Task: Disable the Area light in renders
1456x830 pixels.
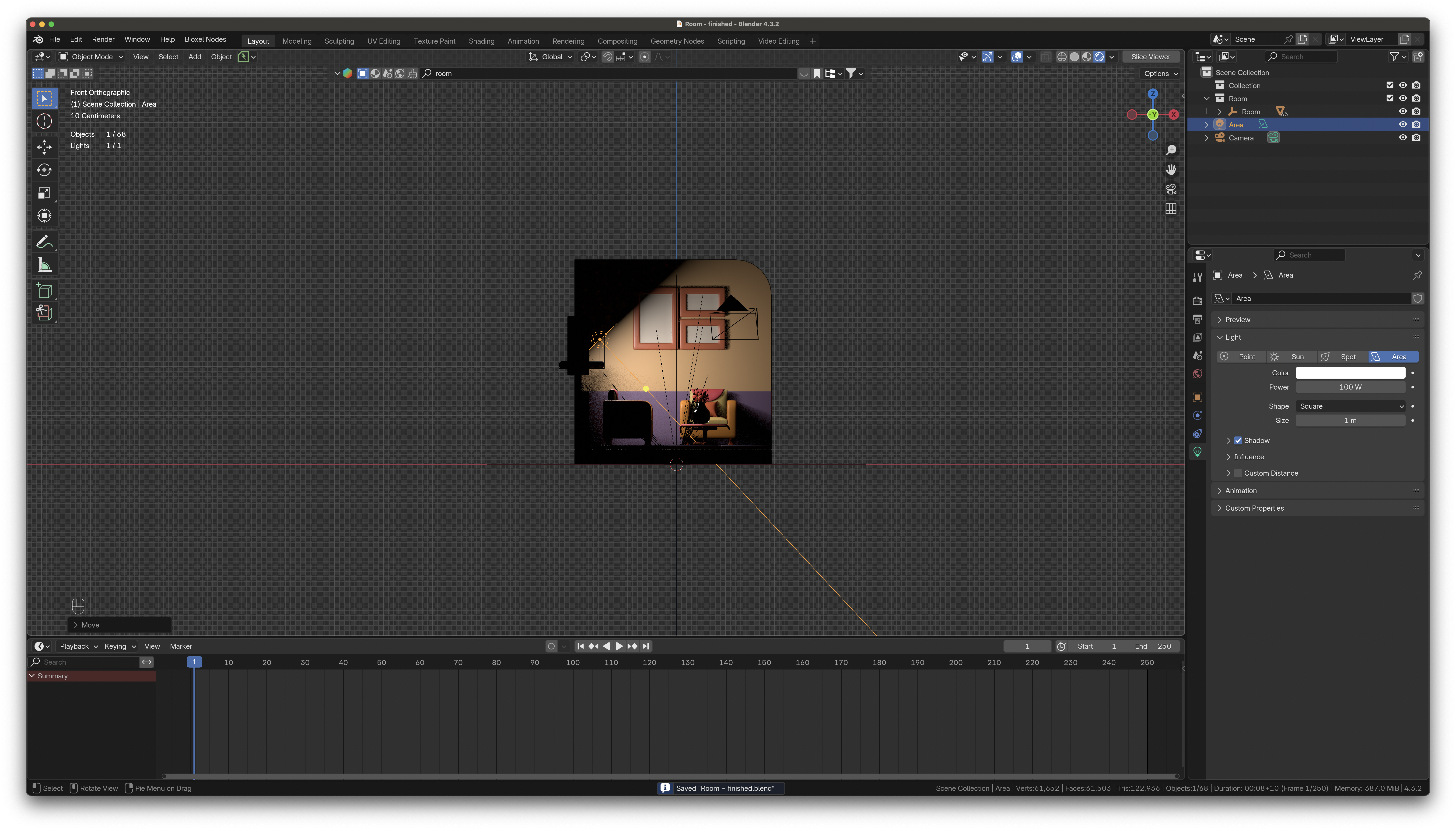Action: [1417, 125]
